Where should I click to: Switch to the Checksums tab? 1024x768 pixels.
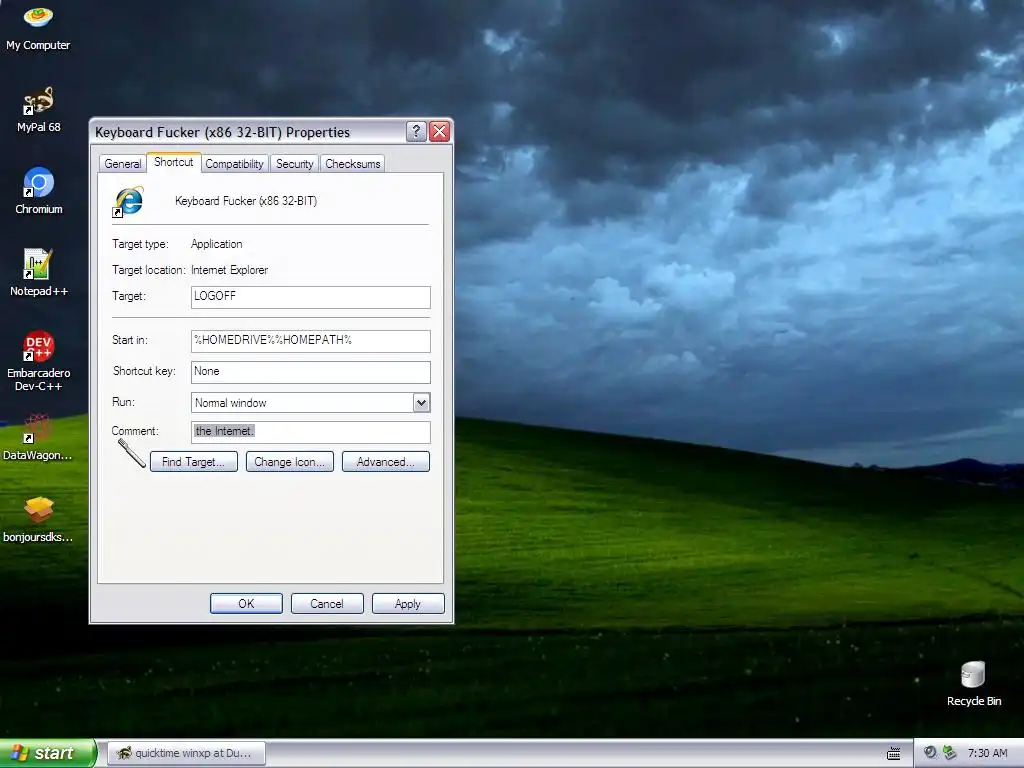(x=353, y=164)
